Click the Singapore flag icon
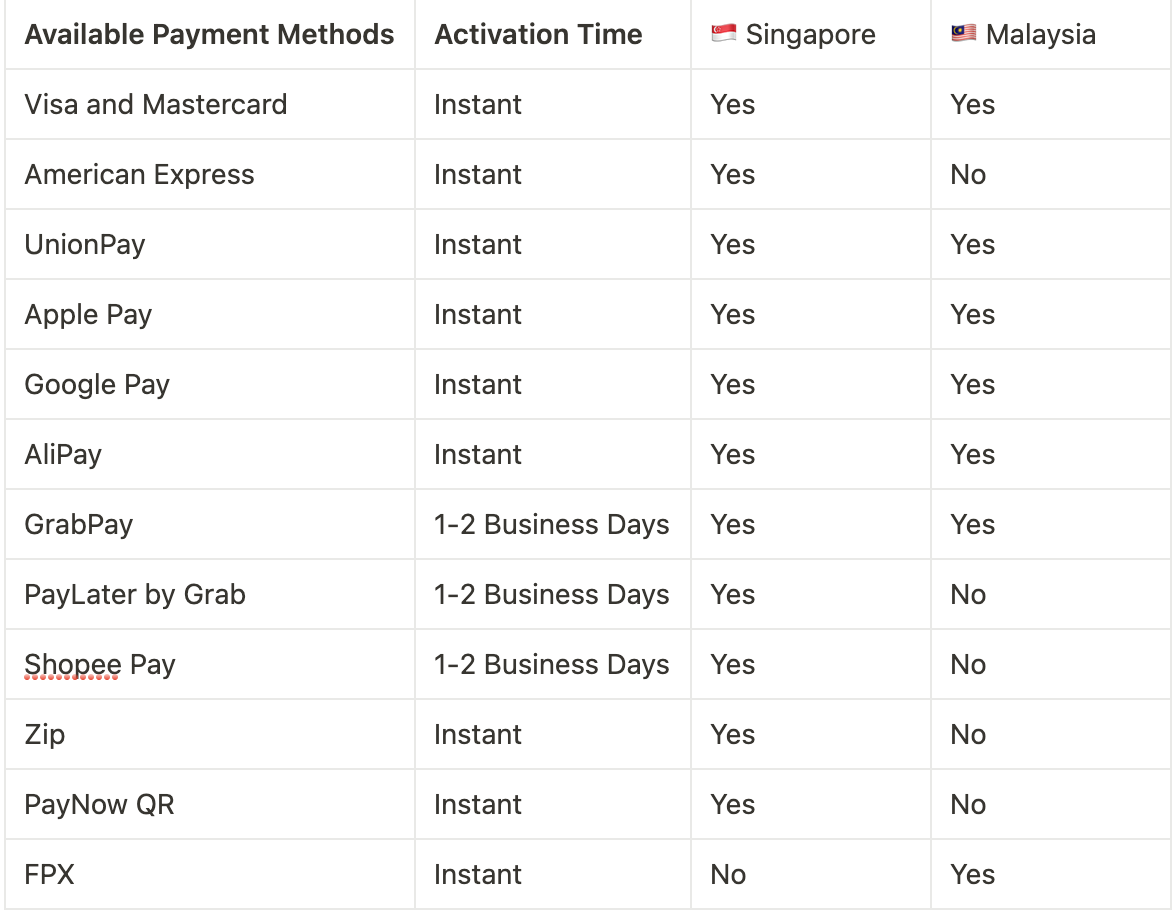The image size is (1174, 912). (723, 34)
